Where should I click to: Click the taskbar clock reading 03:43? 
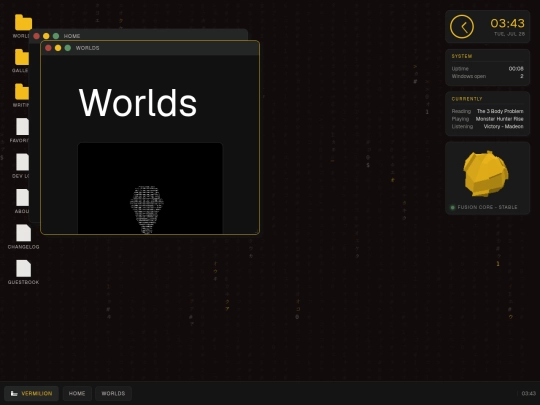pos(529,393)
